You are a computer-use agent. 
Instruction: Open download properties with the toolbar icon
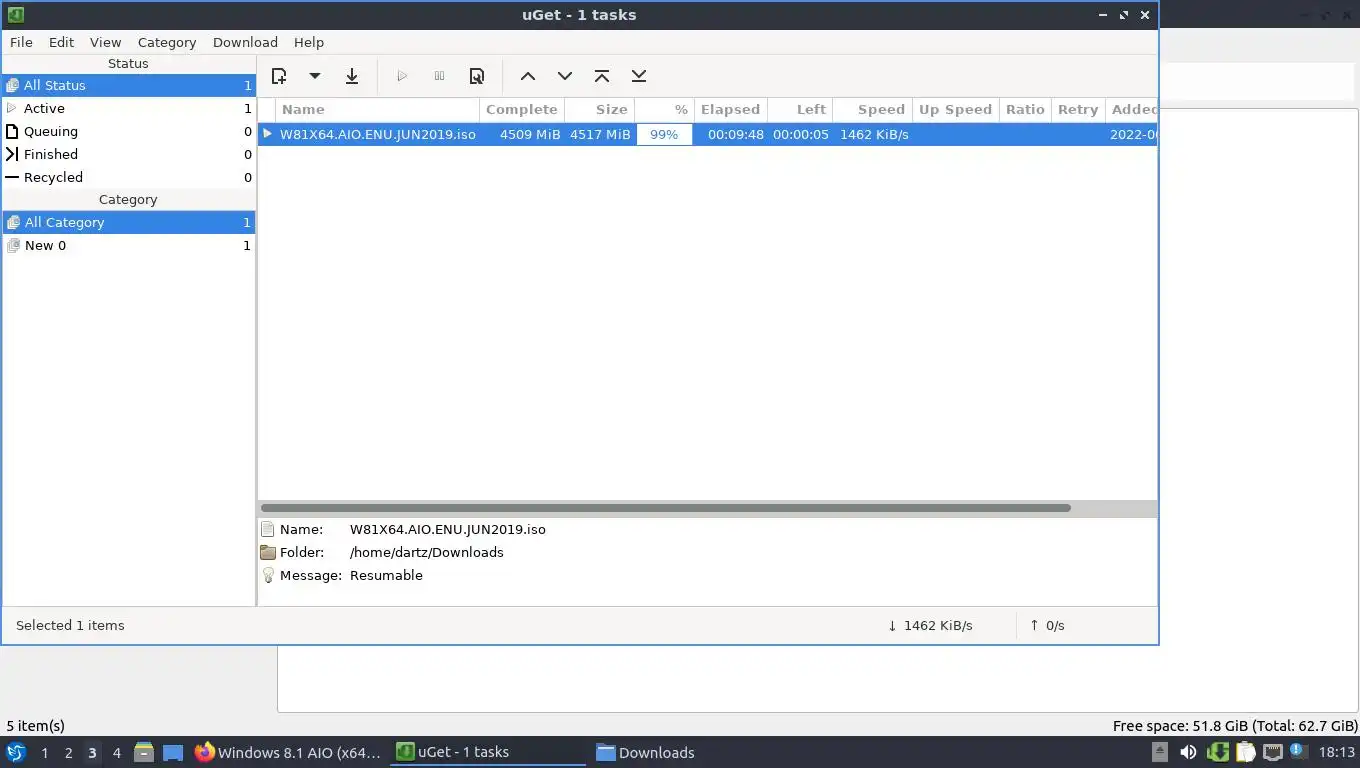477,76
